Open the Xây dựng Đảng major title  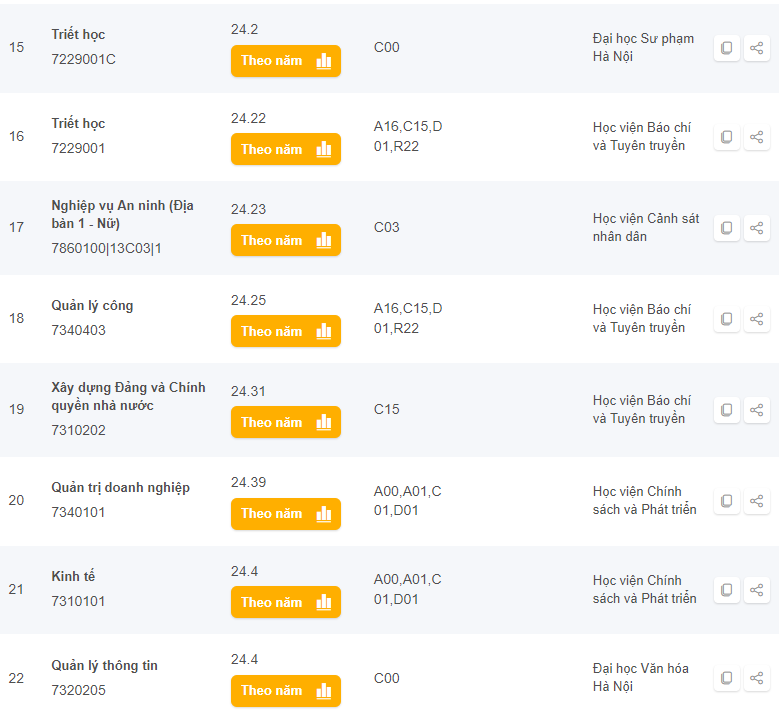[128, 396]
